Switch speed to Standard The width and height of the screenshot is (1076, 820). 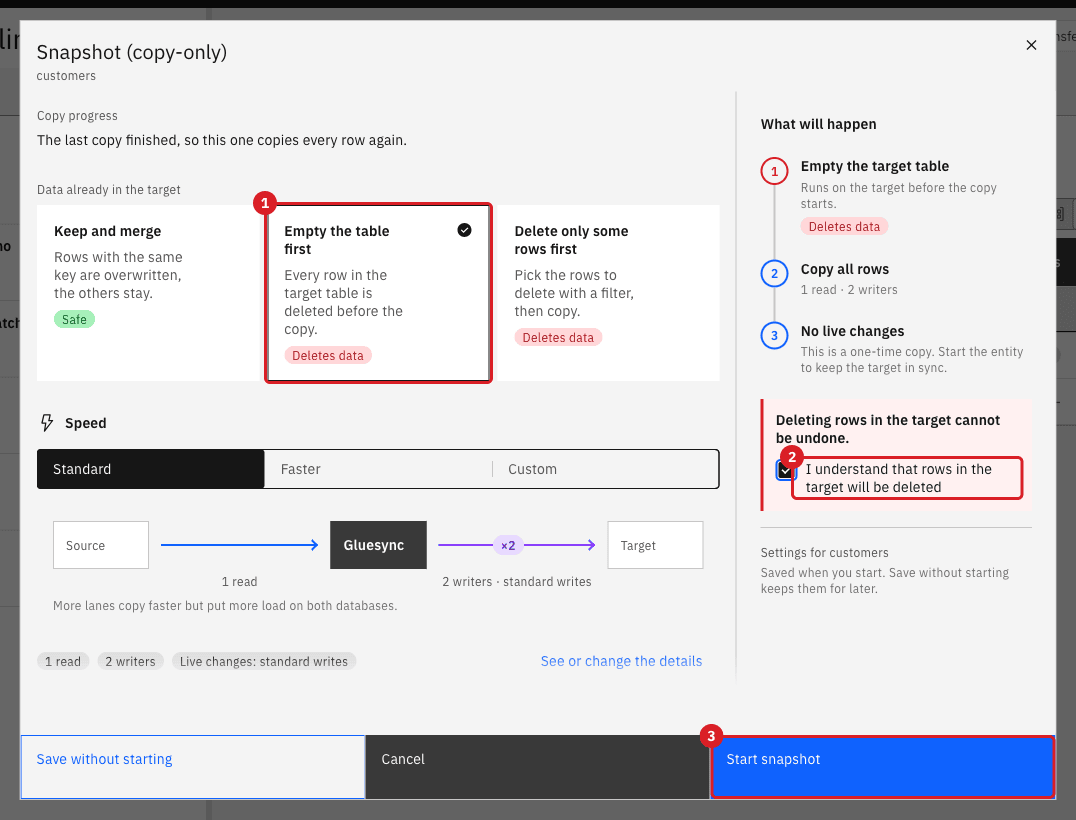point(150,469)
